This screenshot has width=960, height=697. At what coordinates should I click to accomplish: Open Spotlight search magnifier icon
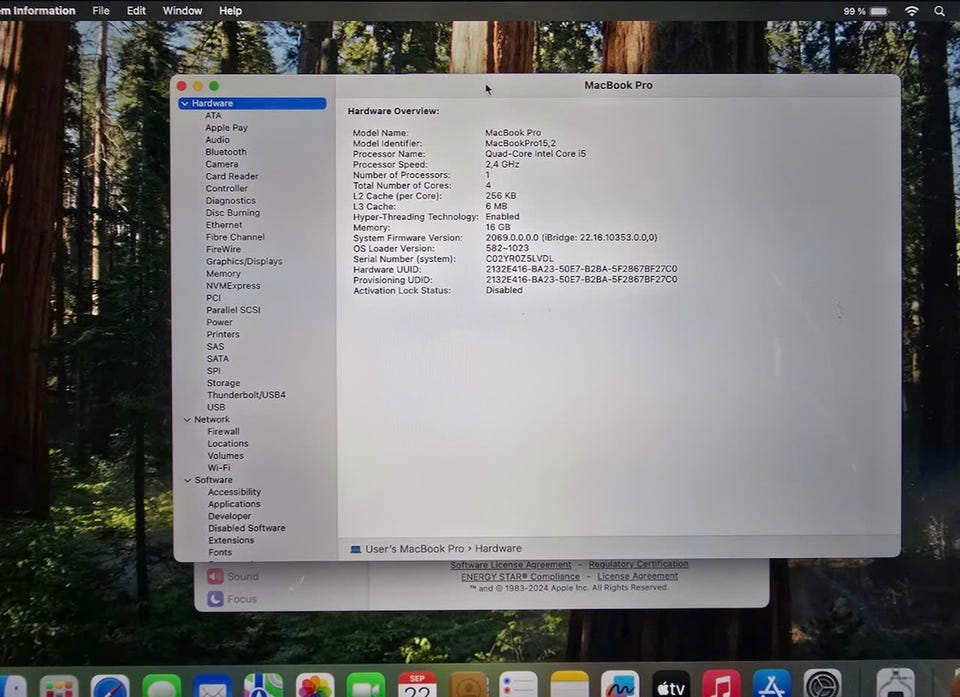(x=940, y=11)
